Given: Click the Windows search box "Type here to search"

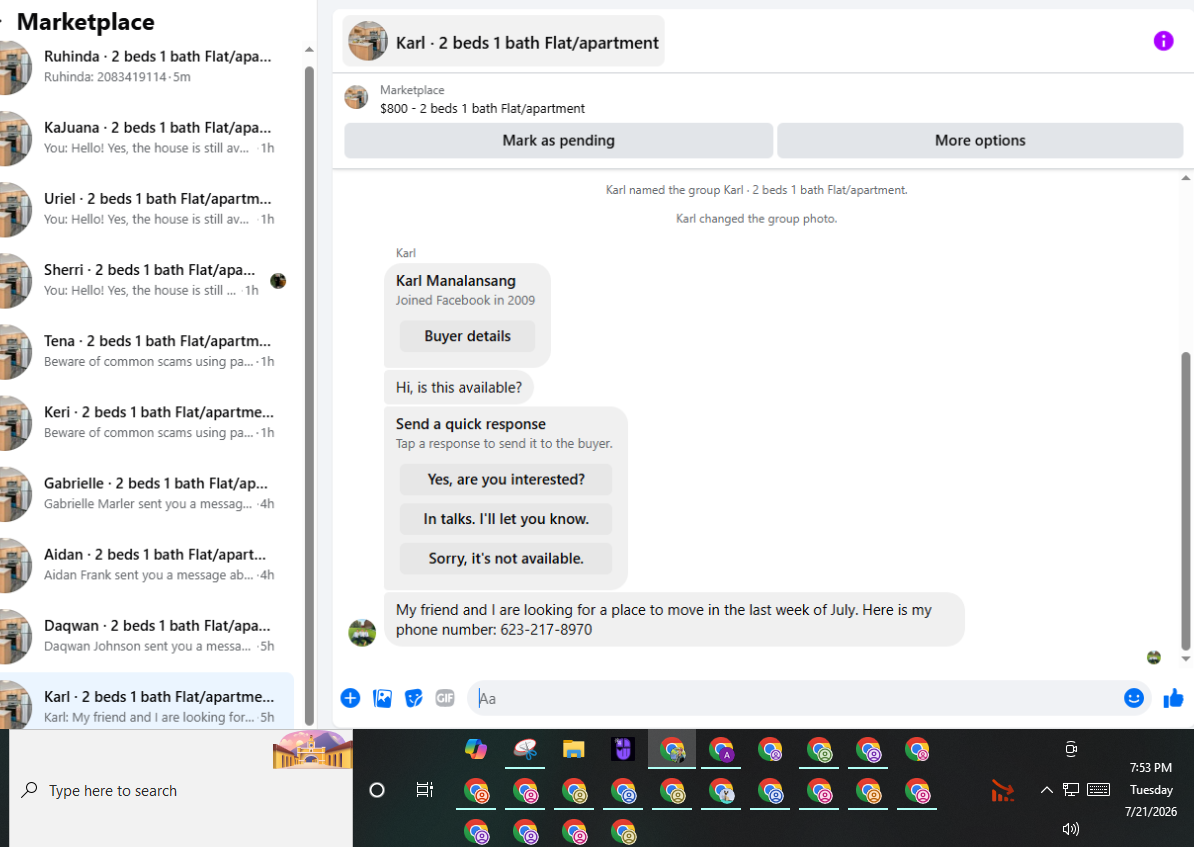Looking at the screenshot, I should 181,791.
